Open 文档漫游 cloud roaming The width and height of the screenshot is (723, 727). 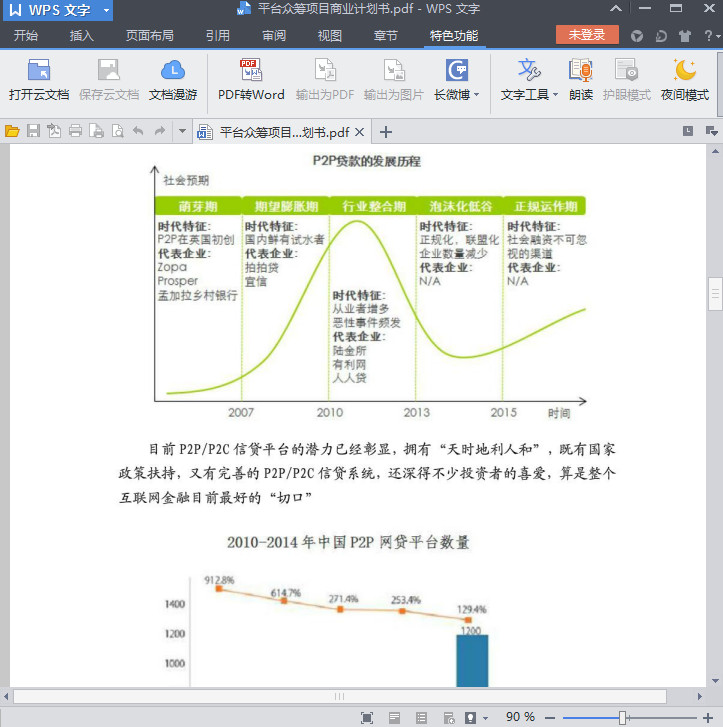point(173,80)
